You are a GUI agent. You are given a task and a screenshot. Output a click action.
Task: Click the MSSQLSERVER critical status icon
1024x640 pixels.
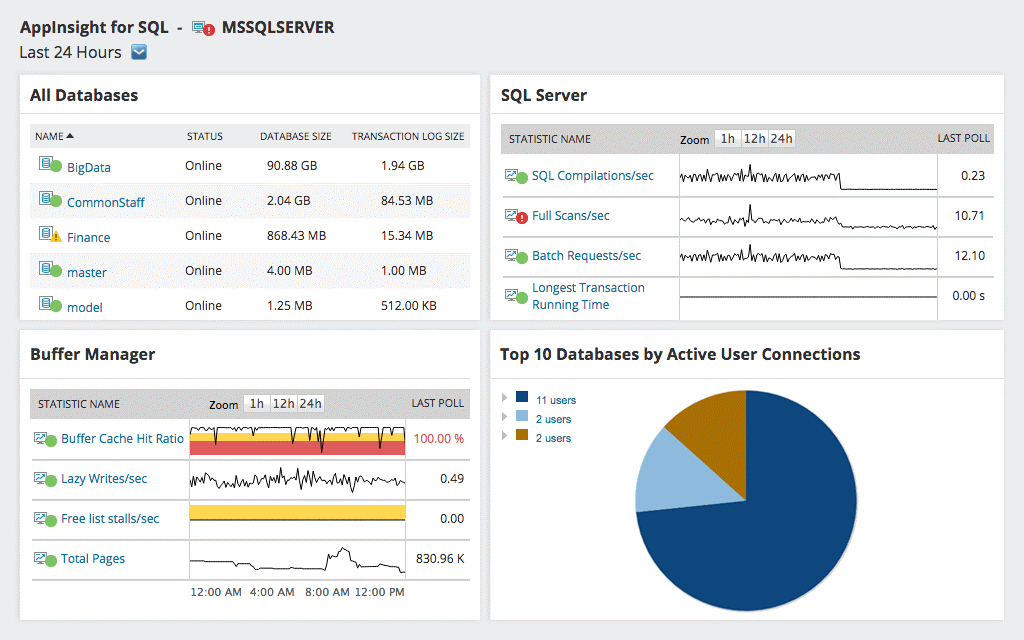pos(203,28)
